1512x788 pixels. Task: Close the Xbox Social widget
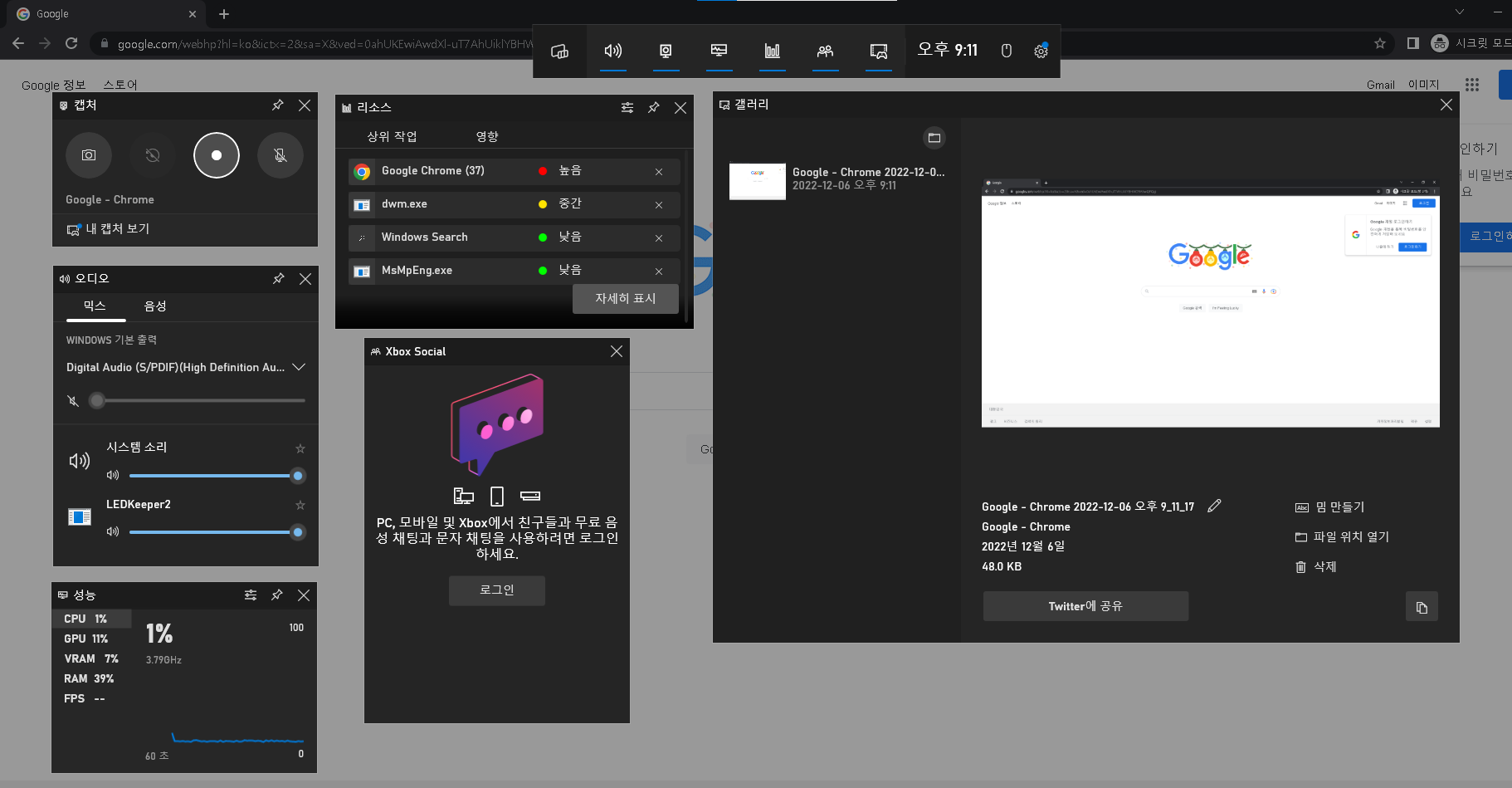pos(617,351)
